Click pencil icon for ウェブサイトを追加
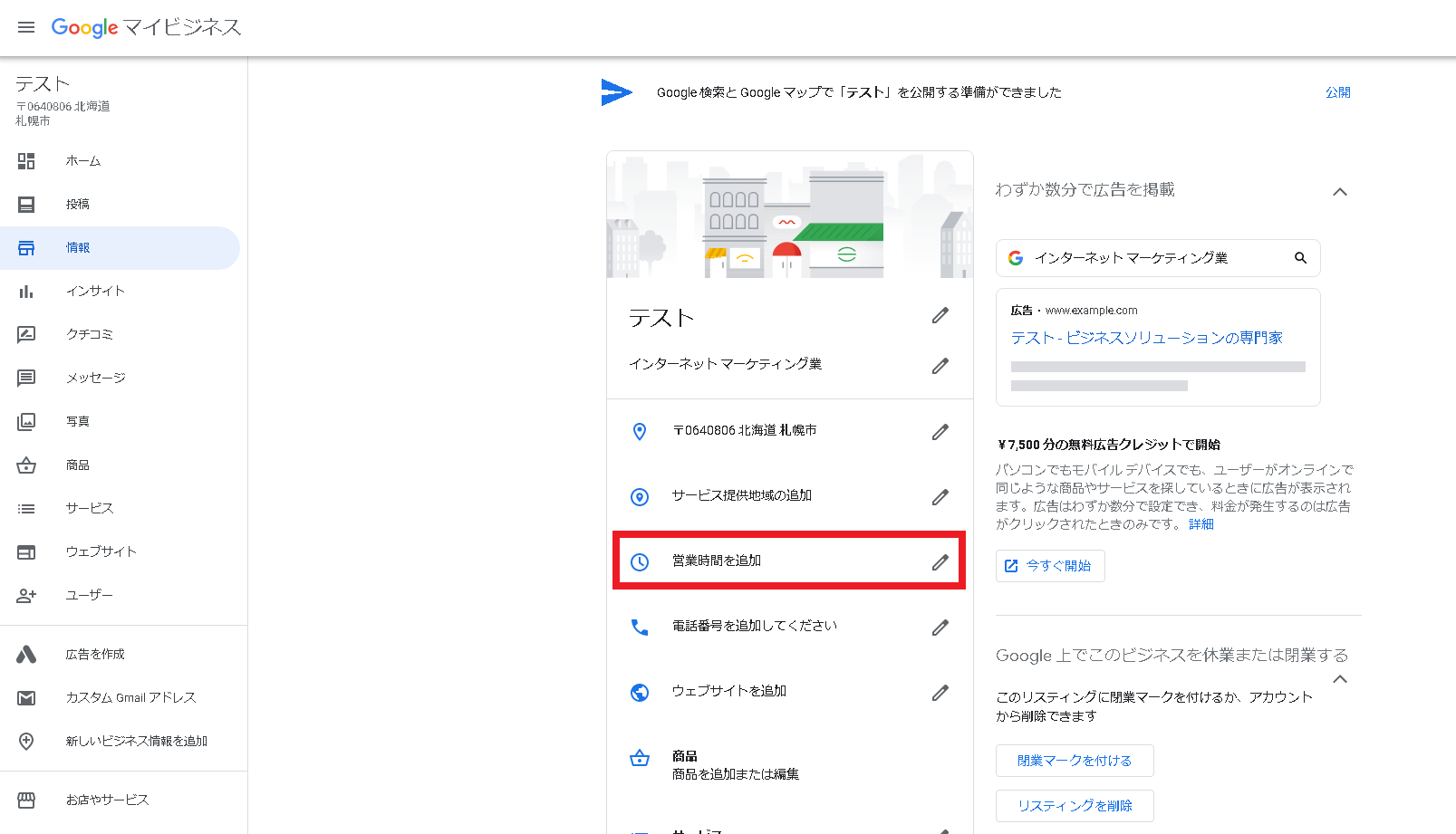This screenshot has height=834, width=1456. (x=940, y=693)
